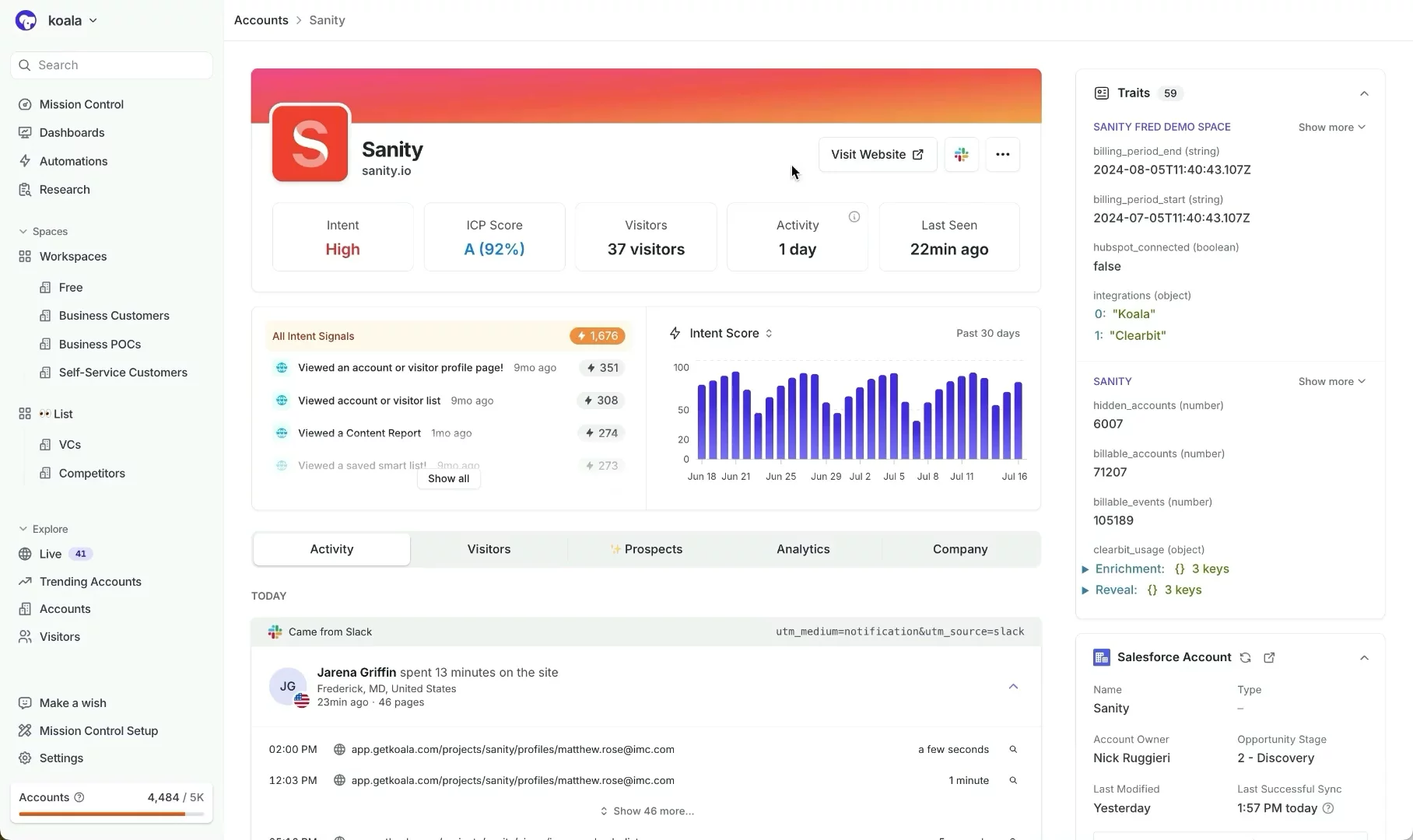The width and height of the screenshot is (1413, 840).
Task: Click the Accounts usage help icon
Action: point(79,797)
